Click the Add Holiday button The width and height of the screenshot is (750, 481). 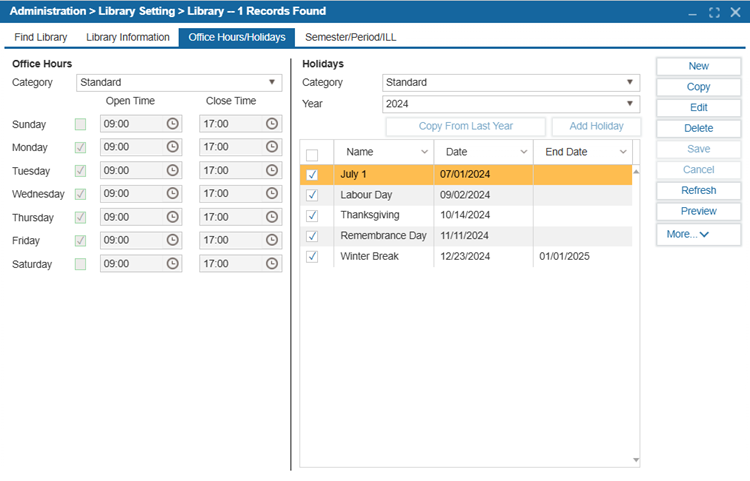tap(596, 126)
